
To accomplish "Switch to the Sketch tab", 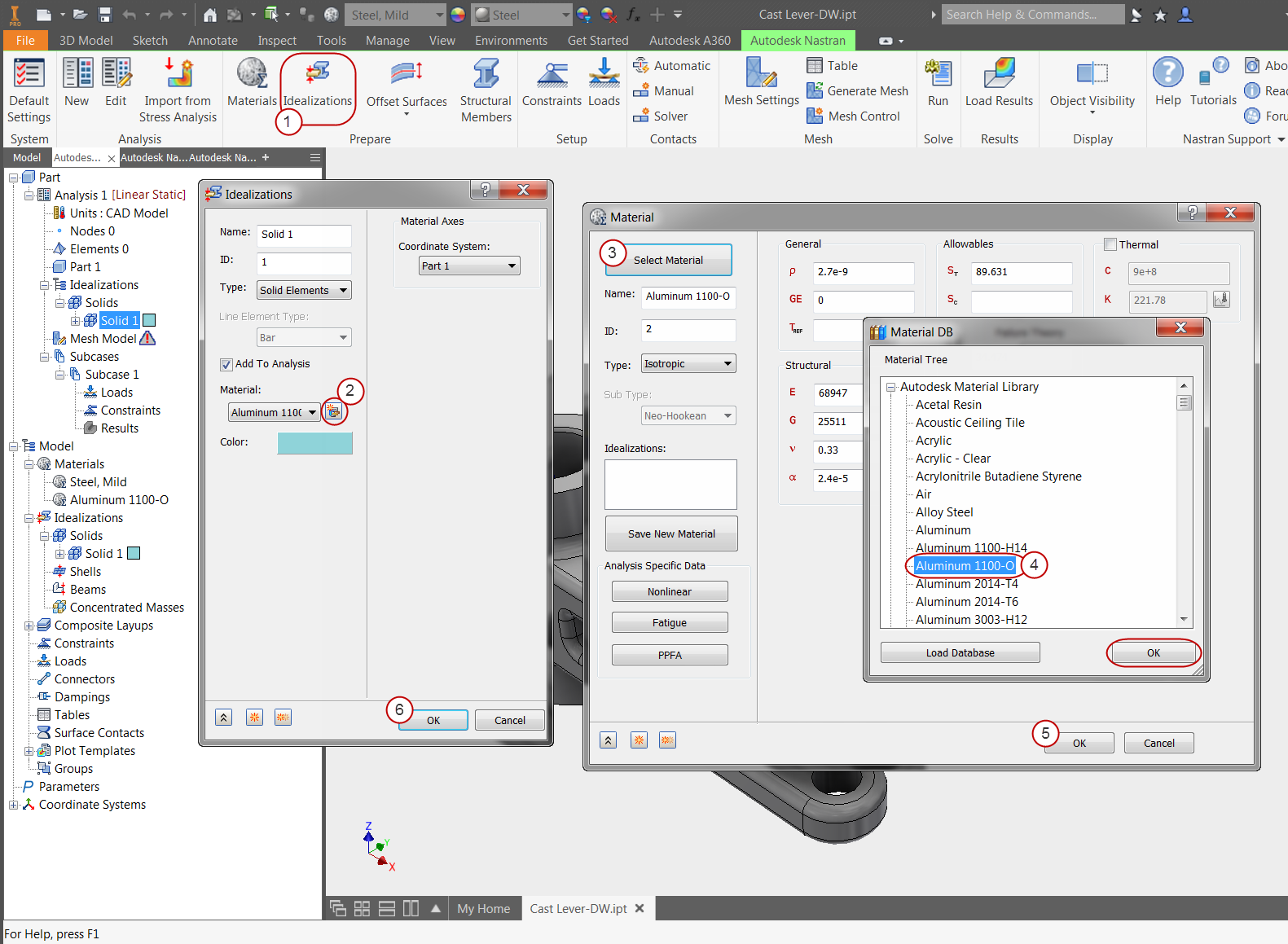I will click(150, 41).
